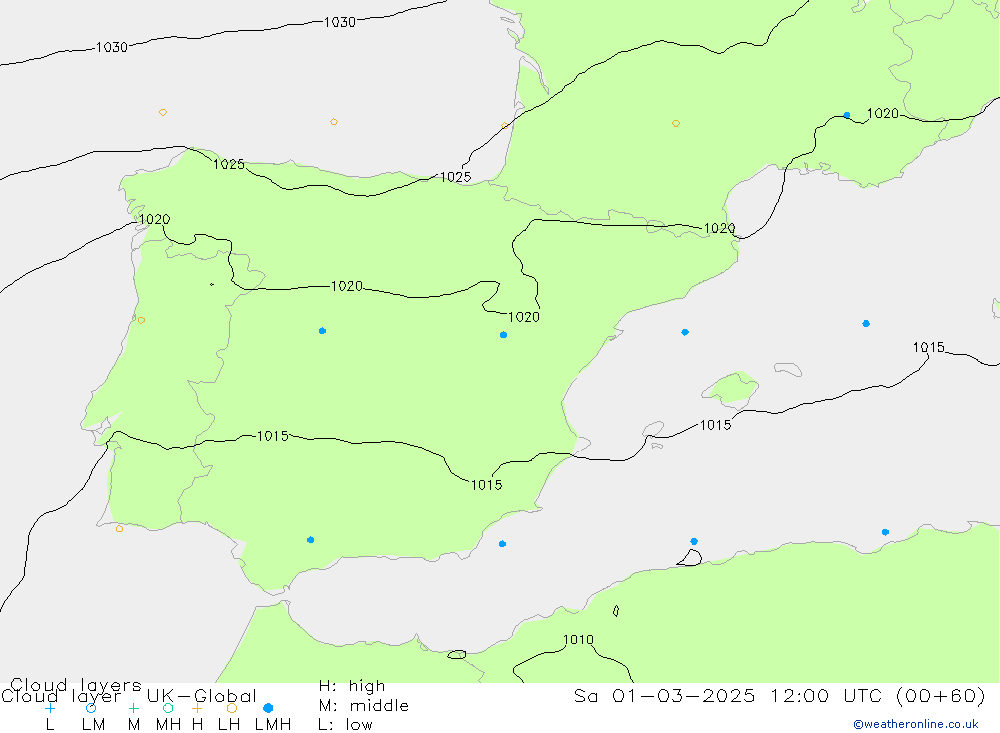Click the 'L: low' legend text
The height and width of the screenshot is (733, 1000).
(345, 725)
